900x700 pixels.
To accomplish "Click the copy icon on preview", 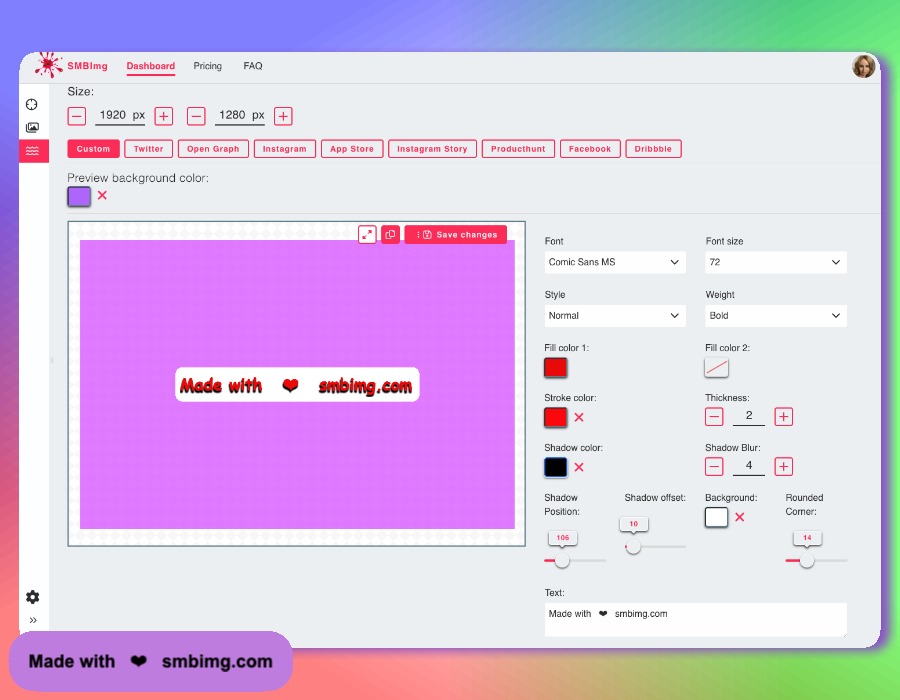I will 390,234.
